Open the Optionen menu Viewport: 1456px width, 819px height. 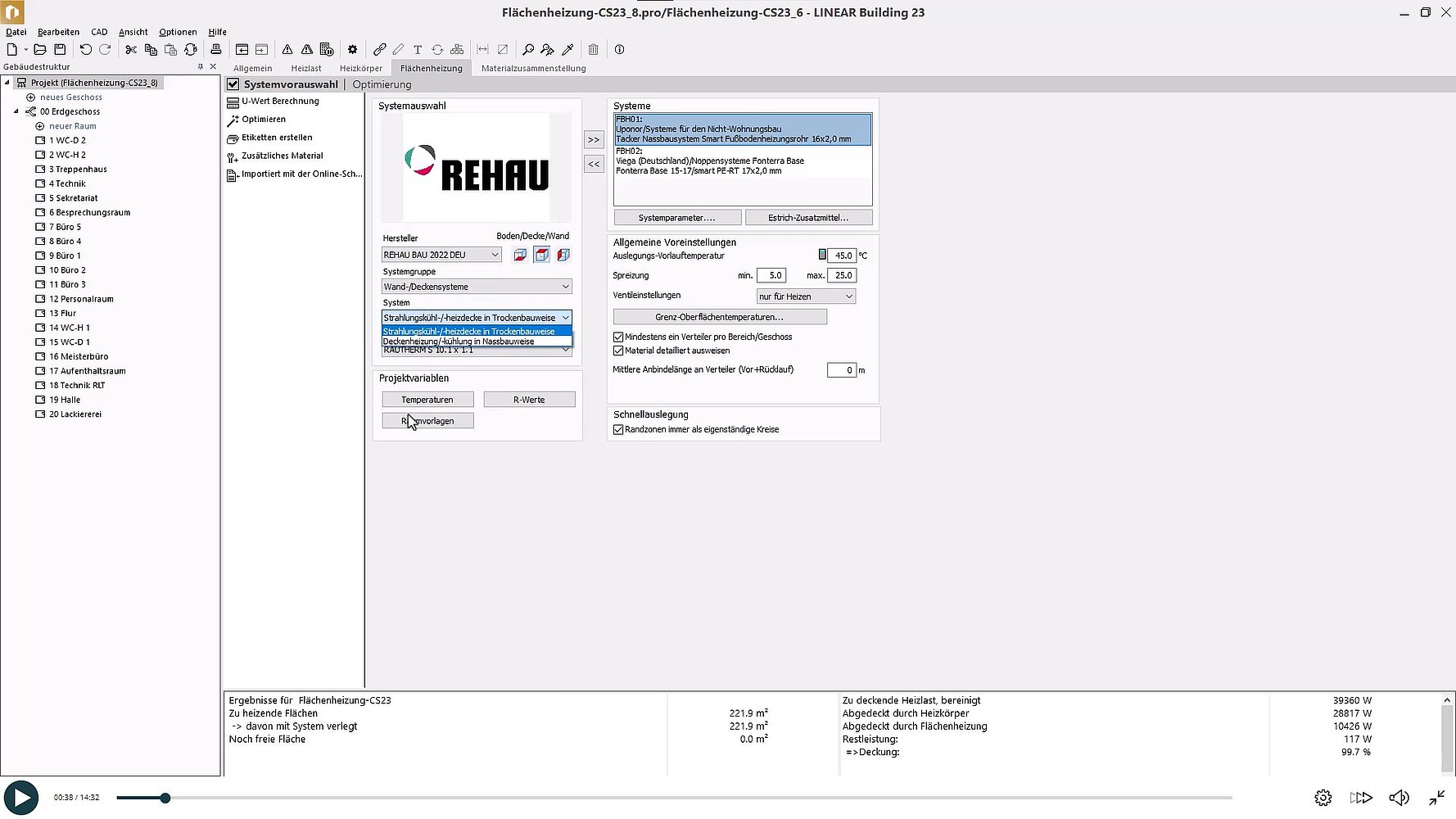pos(178,32)
